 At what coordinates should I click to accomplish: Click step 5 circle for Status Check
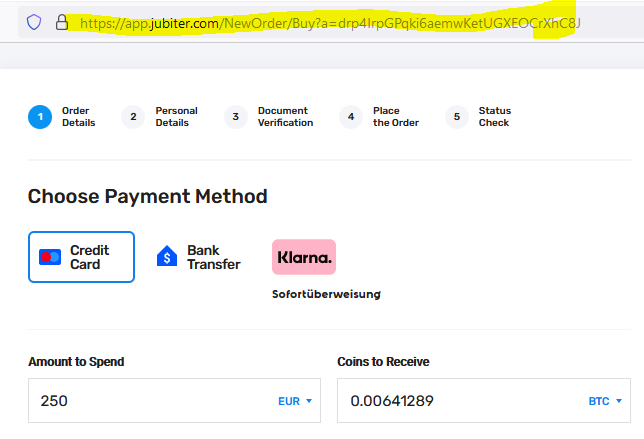tap(457, 117)
